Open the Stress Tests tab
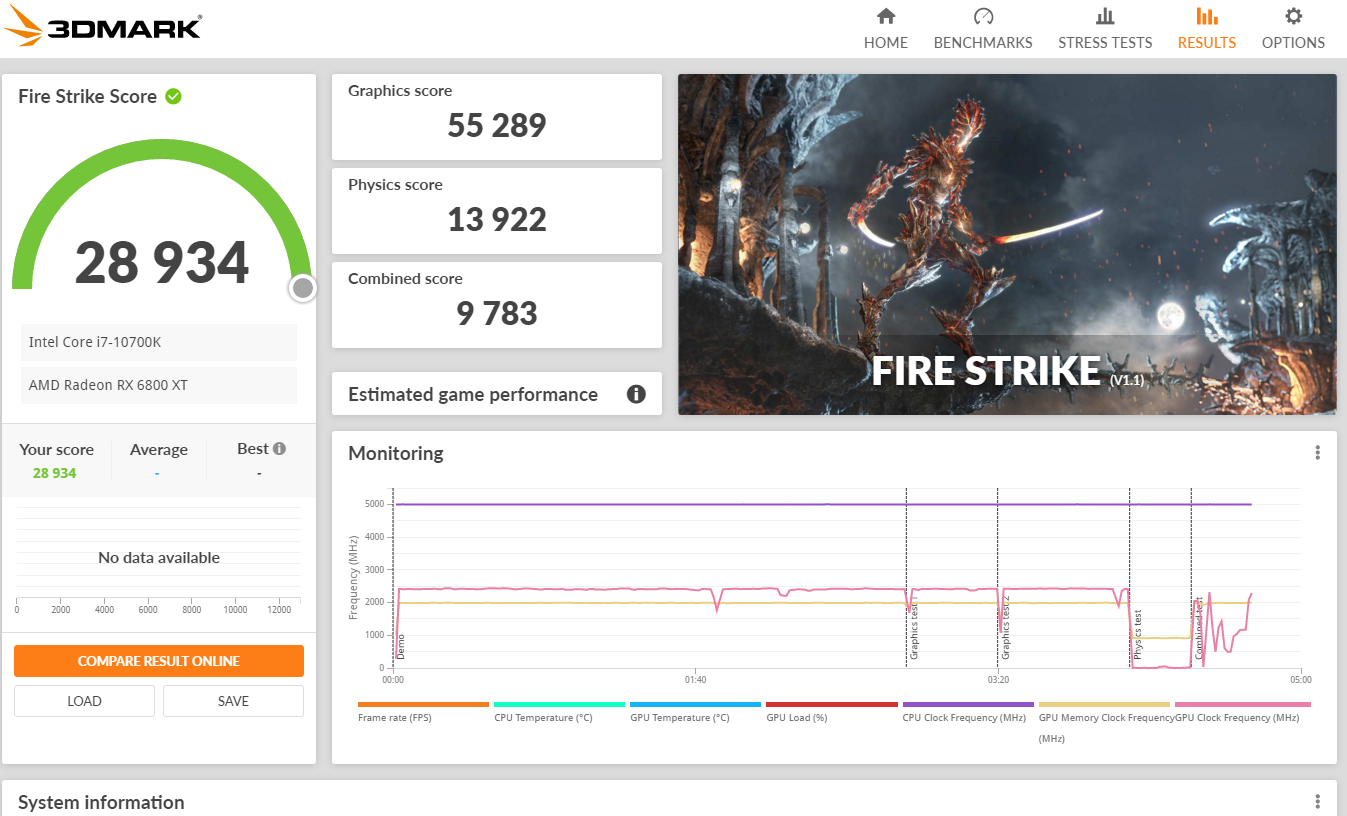Screen dimensions: 1347x816 pyautogui.click(x=1105, y=29)
